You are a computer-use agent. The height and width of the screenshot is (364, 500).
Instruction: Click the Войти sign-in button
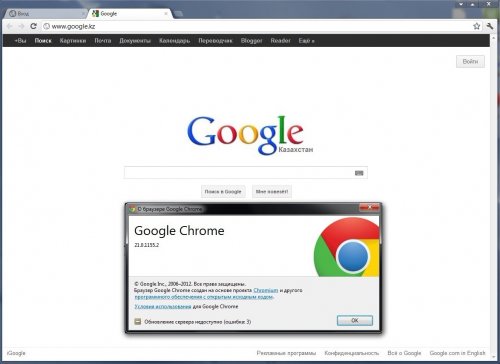[x=470, y=61]
